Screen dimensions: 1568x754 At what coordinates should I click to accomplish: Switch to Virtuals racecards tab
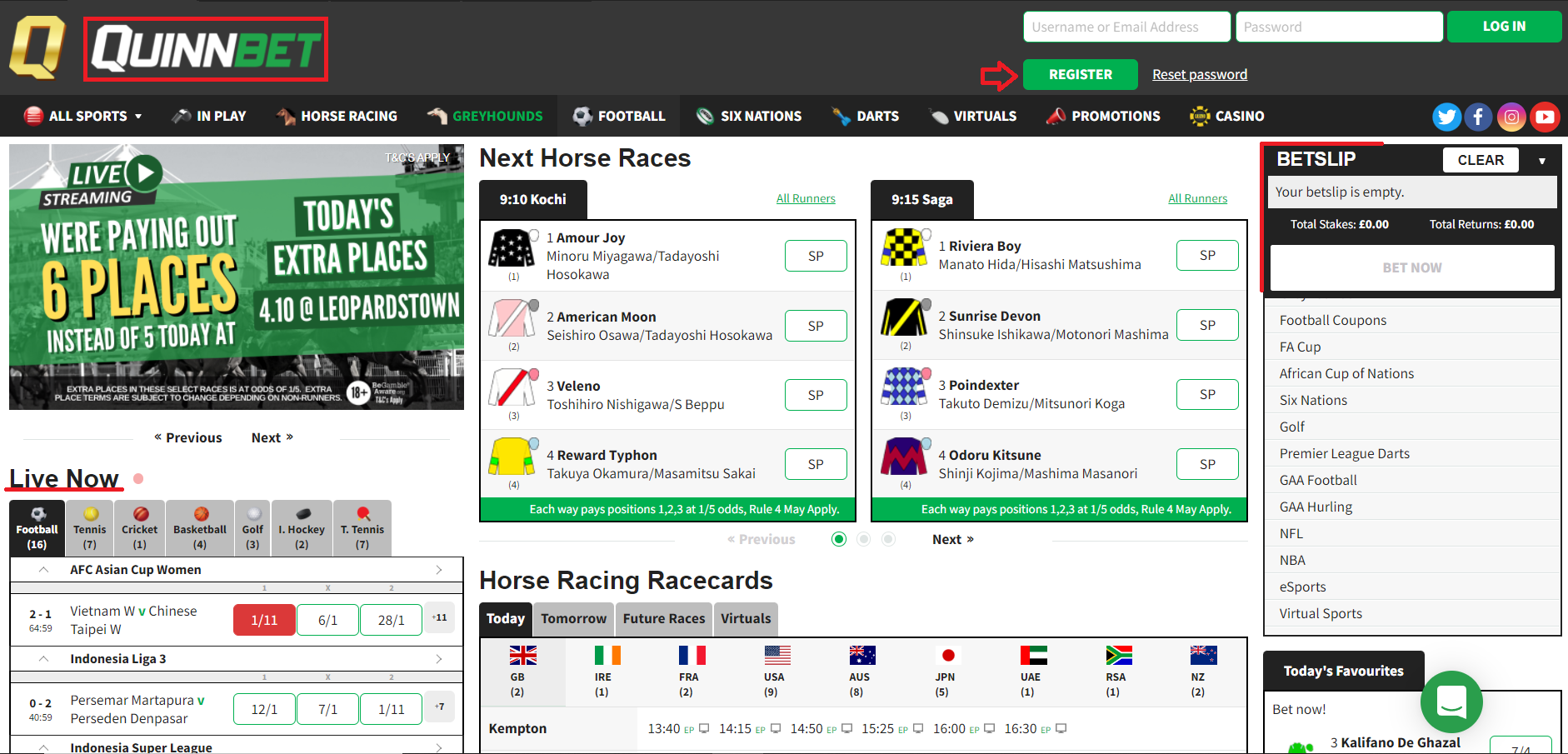746,619
